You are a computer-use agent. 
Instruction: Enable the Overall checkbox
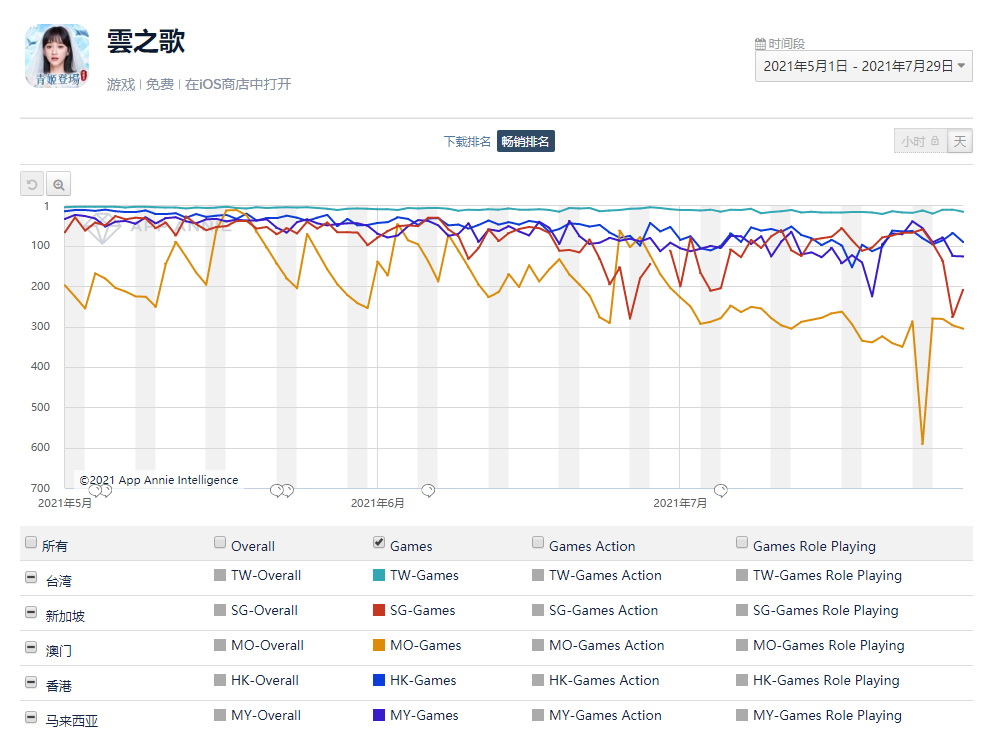[x=220, y=542]
